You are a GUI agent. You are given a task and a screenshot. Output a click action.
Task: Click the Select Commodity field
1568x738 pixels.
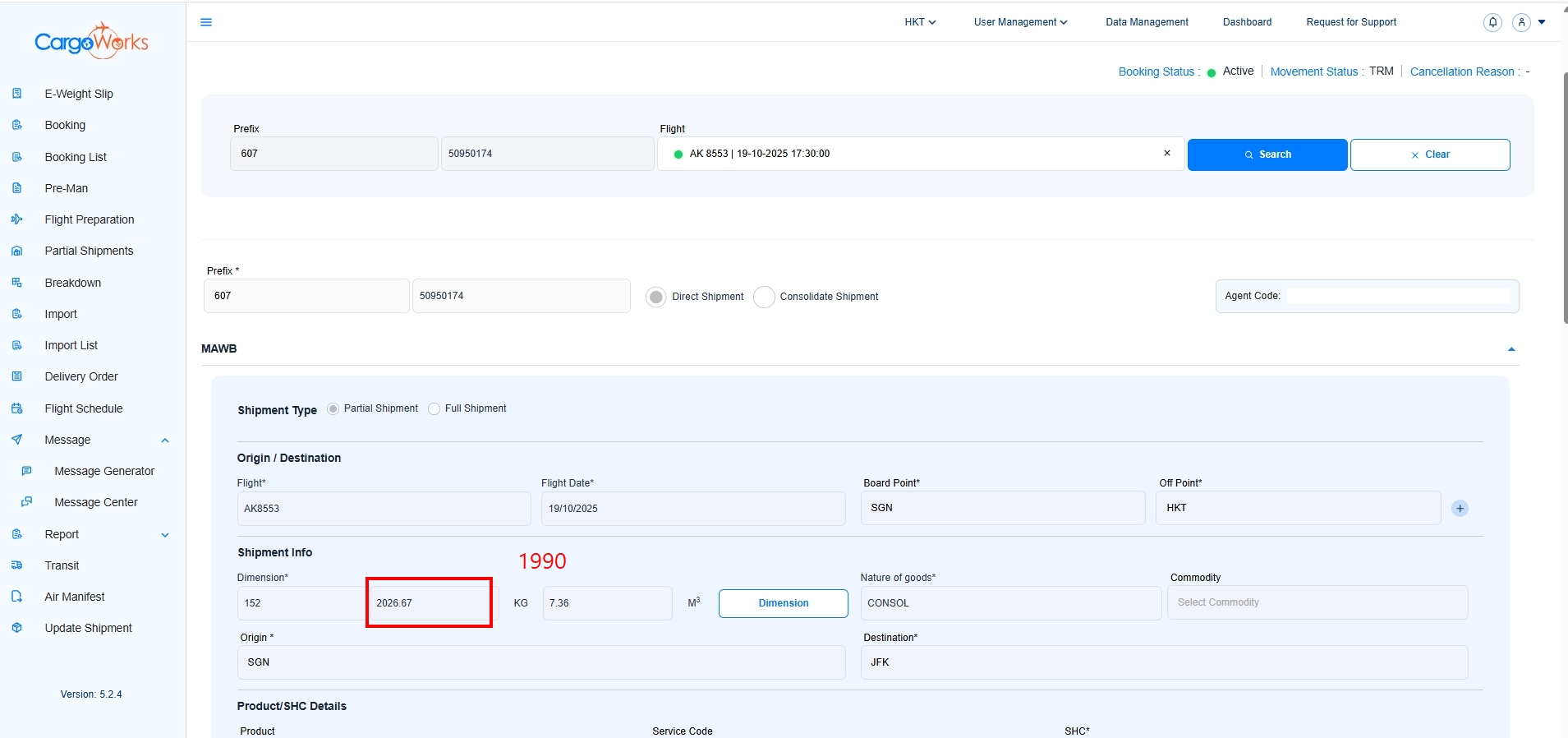tap(1317, 603)
